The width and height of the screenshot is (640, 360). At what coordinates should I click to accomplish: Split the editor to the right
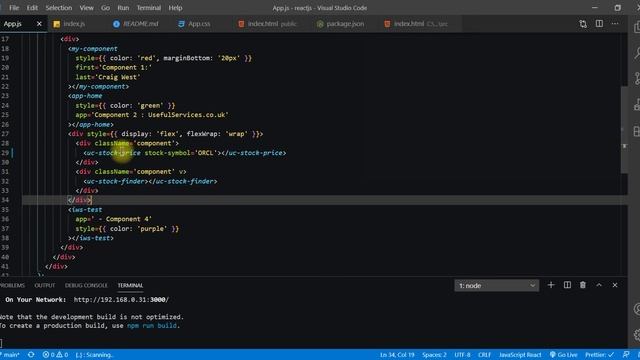[599, 24]
